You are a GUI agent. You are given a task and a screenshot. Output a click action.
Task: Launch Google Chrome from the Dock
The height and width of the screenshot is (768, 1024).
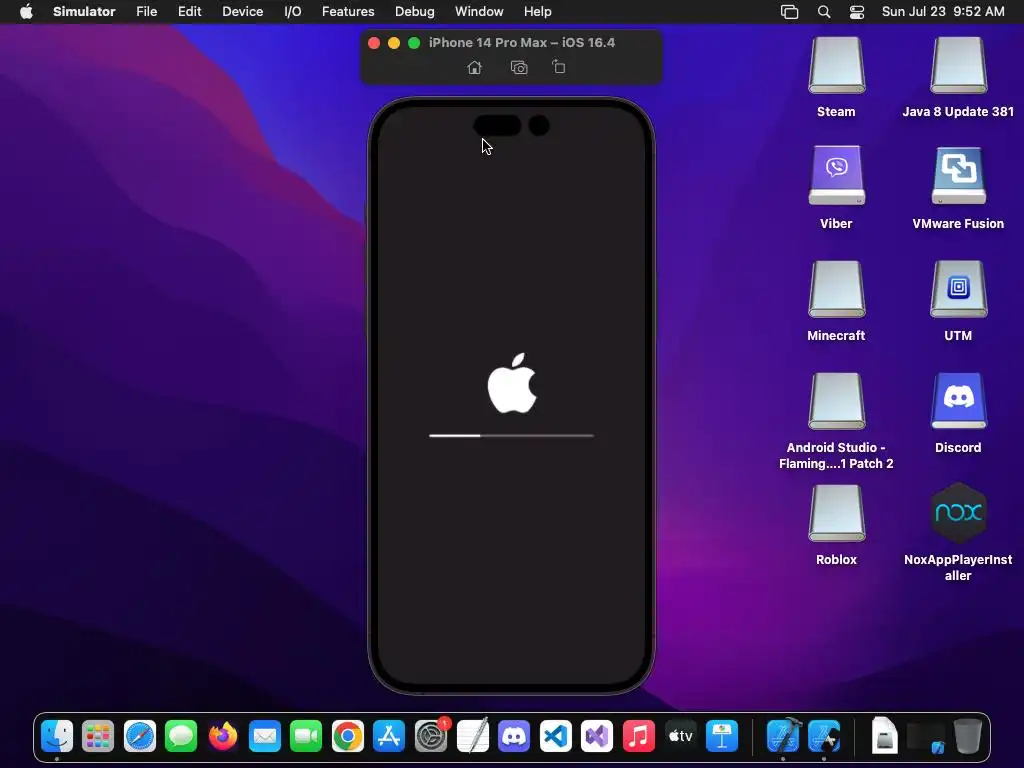pos(347,736)
